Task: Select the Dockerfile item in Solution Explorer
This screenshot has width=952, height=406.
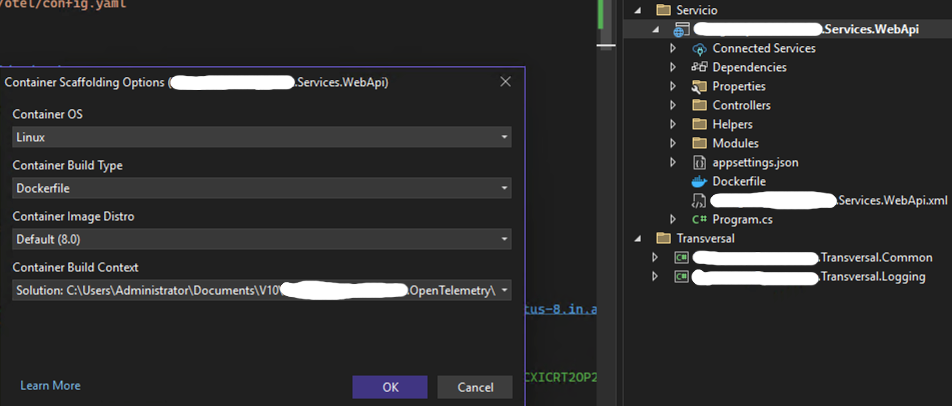Action: [x=739, y=181]
